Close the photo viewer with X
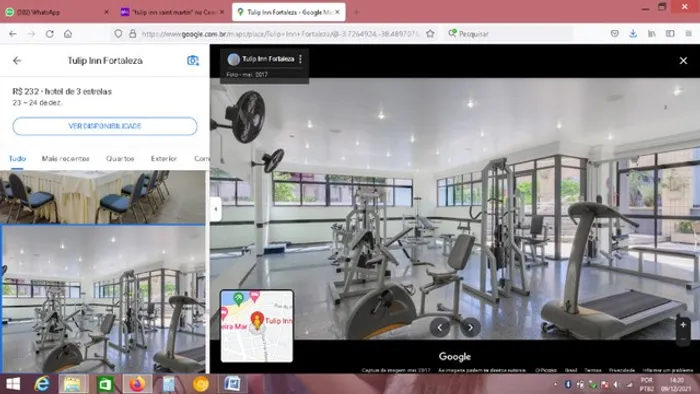This screenshot has height=394, width=700. point(683,61)
